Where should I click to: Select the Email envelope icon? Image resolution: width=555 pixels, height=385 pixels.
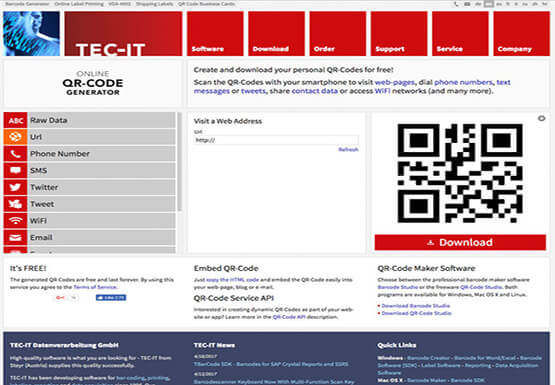16,237
